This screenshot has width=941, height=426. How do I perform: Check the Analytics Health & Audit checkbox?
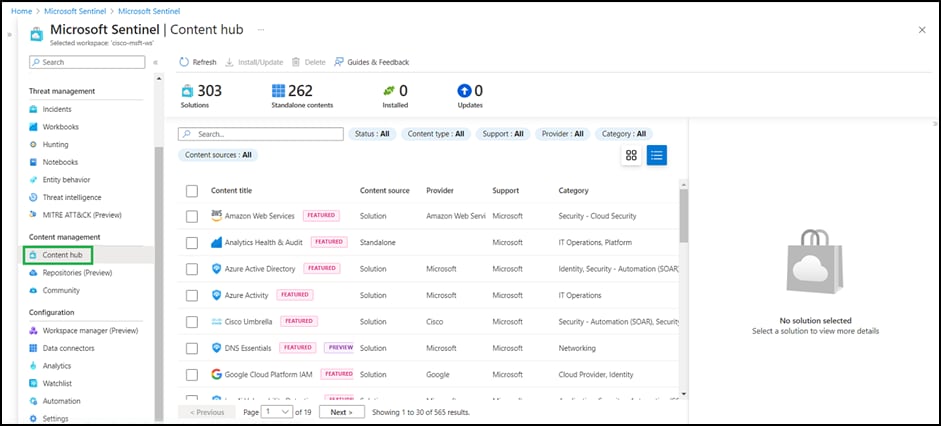pyautogui.click(x=192, y=242)
